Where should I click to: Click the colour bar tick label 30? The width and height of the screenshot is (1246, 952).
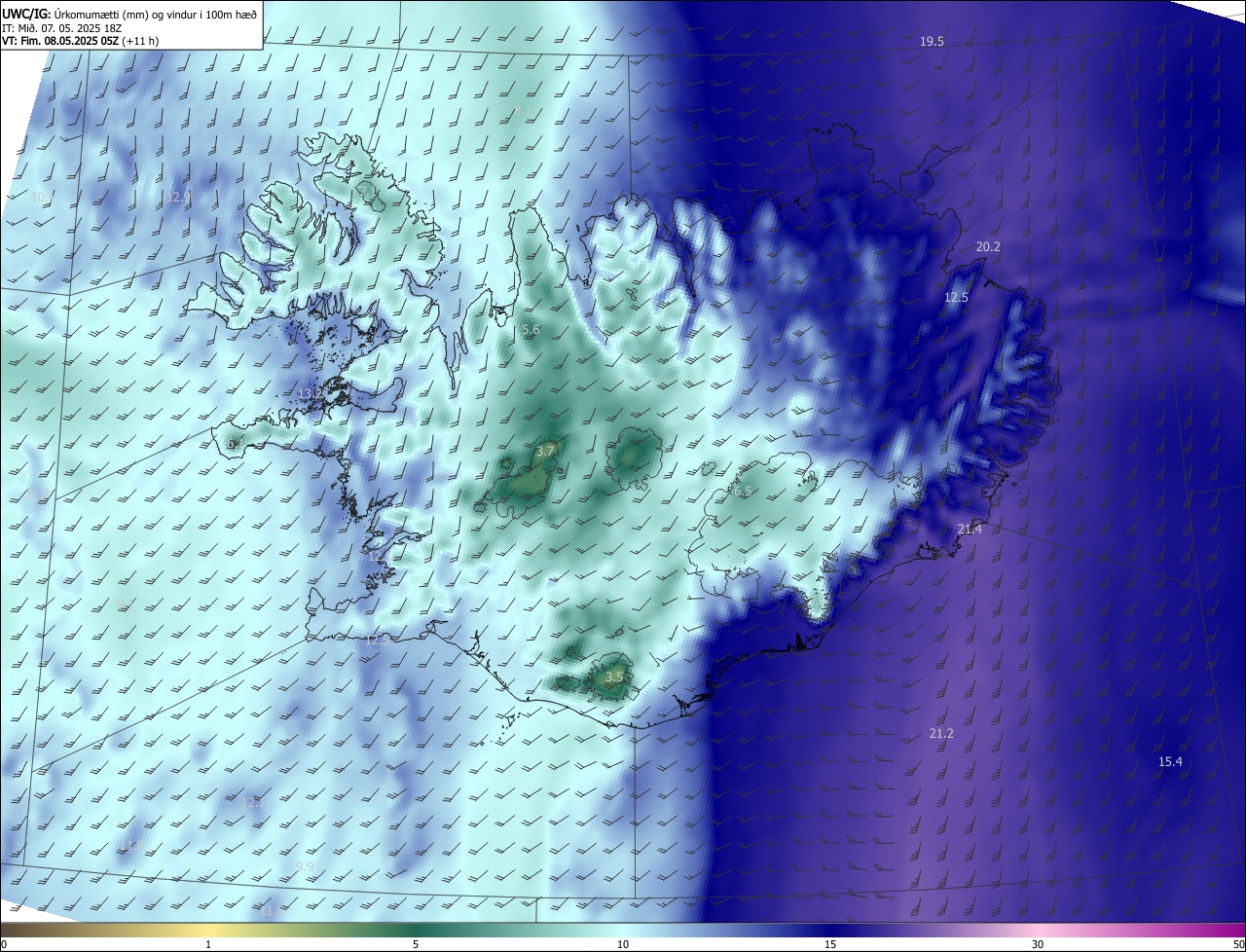point(1038,944)
